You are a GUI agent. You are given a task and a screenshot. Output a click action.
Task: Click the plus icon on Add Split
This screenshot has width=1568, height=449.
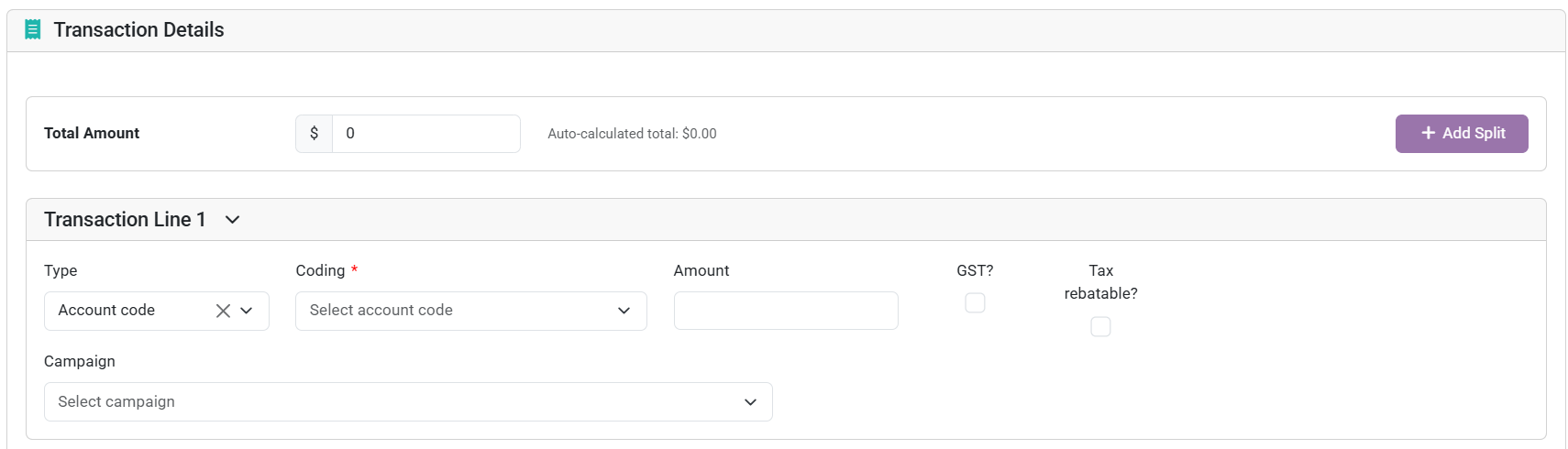click(x=1428, y=133)
